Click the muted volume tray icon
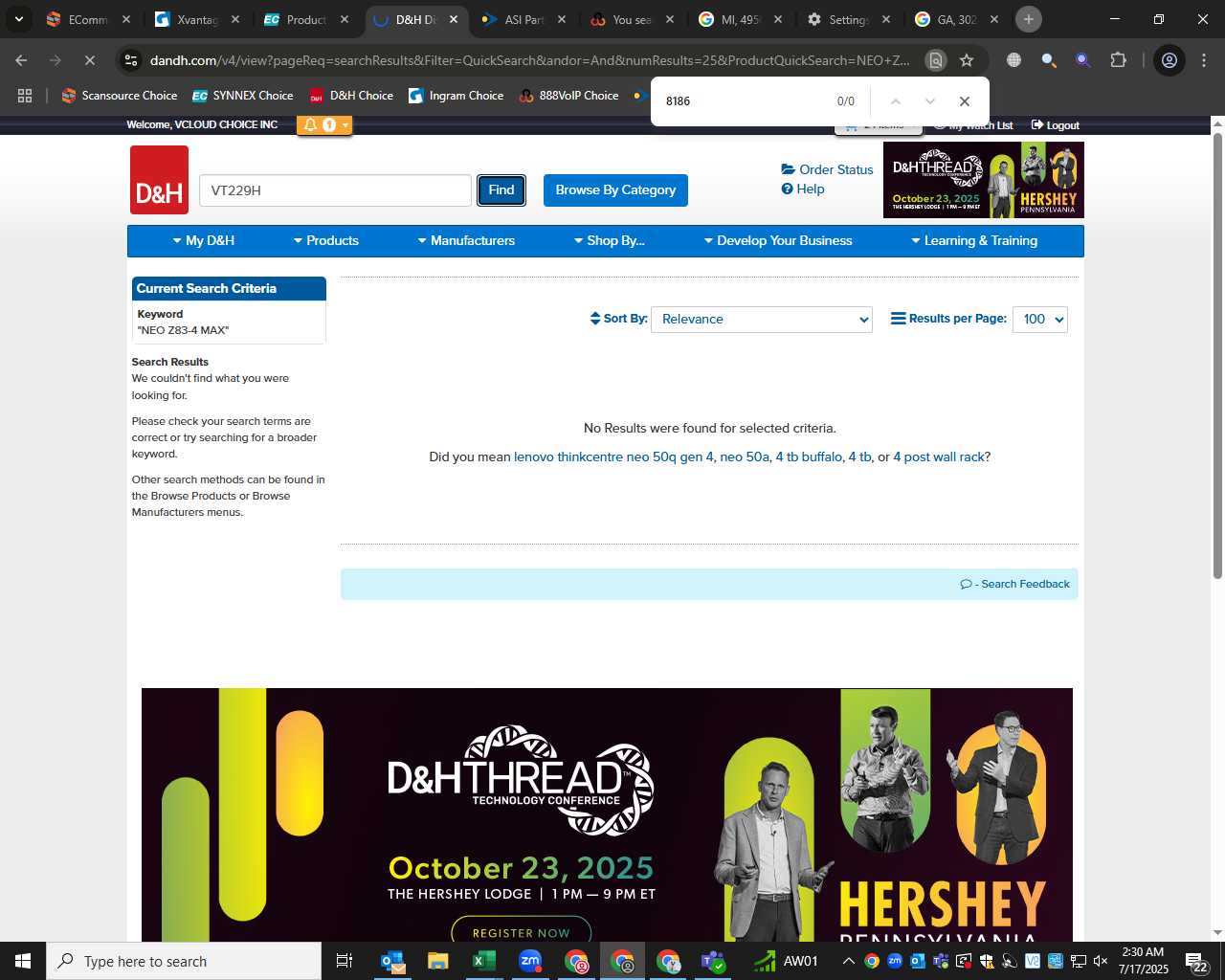 click(x=1101, y=961)
